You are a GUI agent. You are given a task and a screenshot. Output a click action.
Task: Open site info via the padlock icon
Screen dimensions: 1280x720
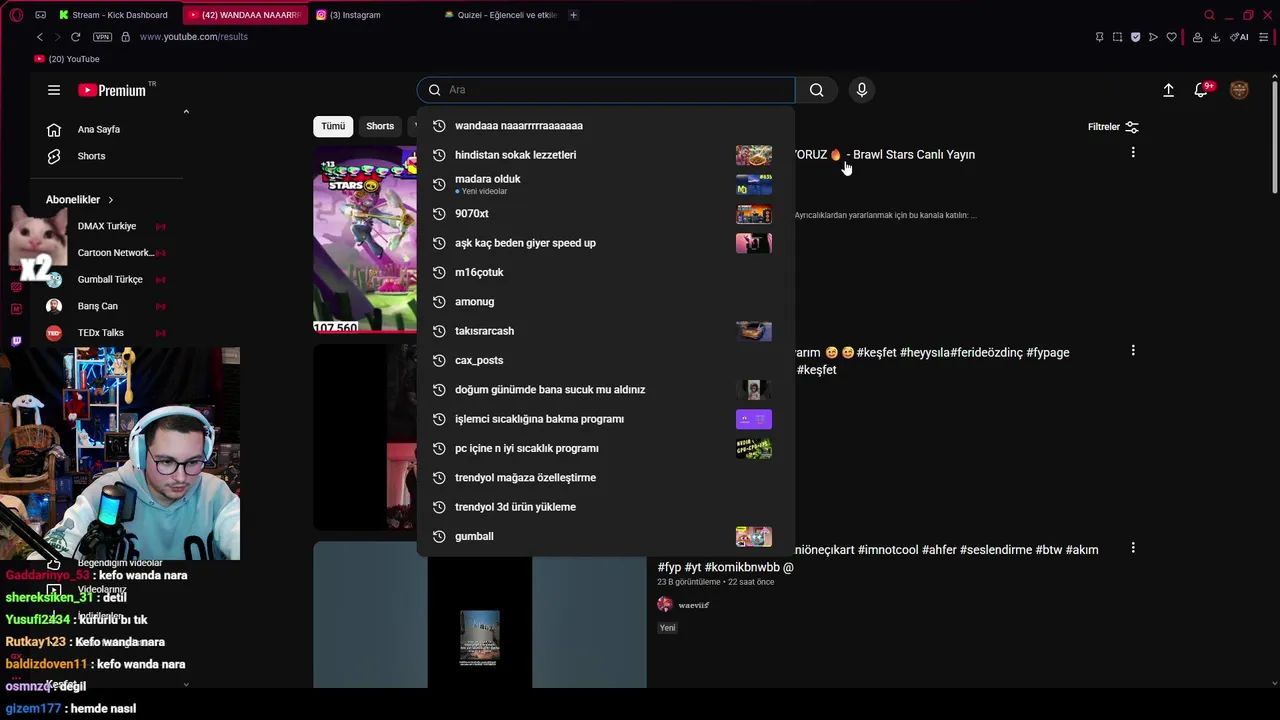(x=125, y=37)
